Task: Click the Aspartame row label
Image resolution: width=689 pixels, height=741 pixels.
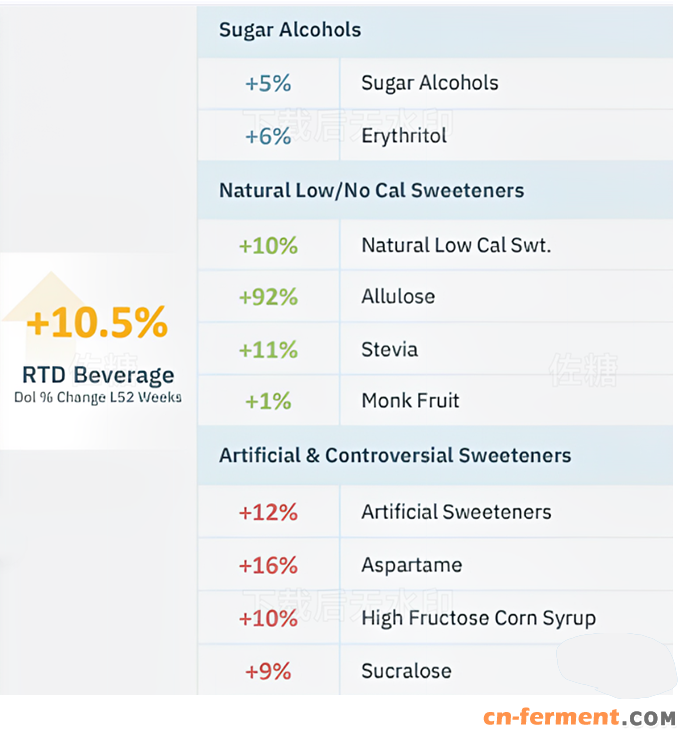Action: (x=411, y=565)
